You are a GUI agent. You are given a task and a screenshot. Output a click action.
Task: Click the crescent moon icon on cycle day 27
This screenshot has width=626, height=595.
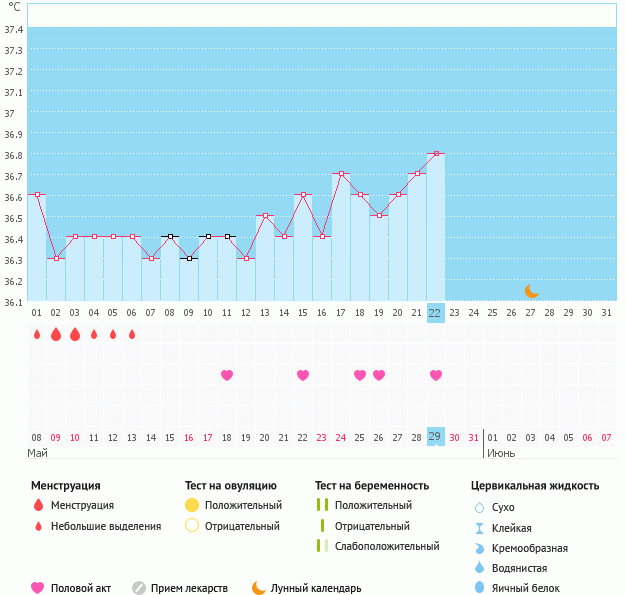(x=532, y=291)
